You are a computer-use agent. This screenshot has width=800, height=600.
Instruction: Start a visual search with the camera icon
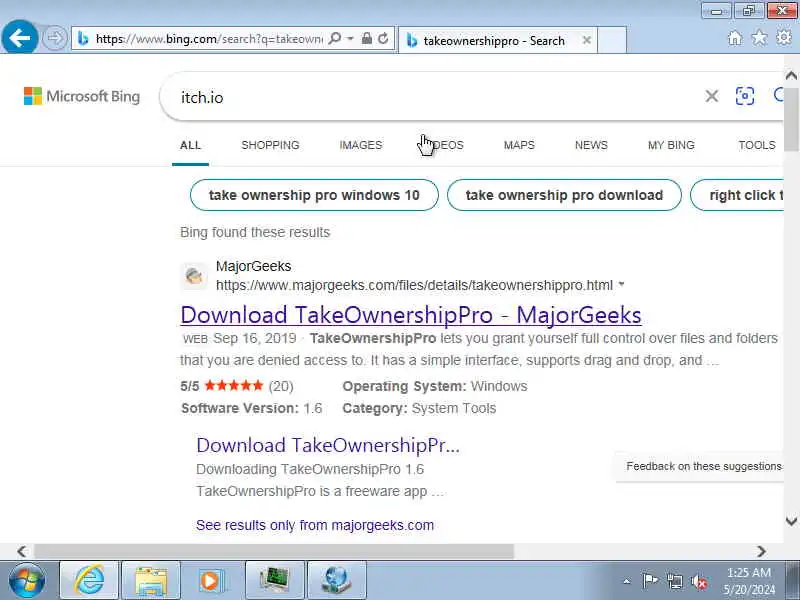point(744,96)
